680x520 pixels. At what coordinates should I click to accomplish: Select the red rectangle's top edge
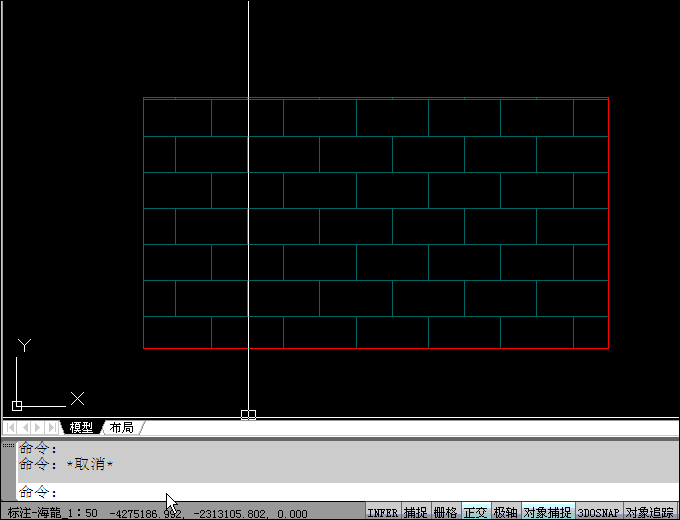376,98
